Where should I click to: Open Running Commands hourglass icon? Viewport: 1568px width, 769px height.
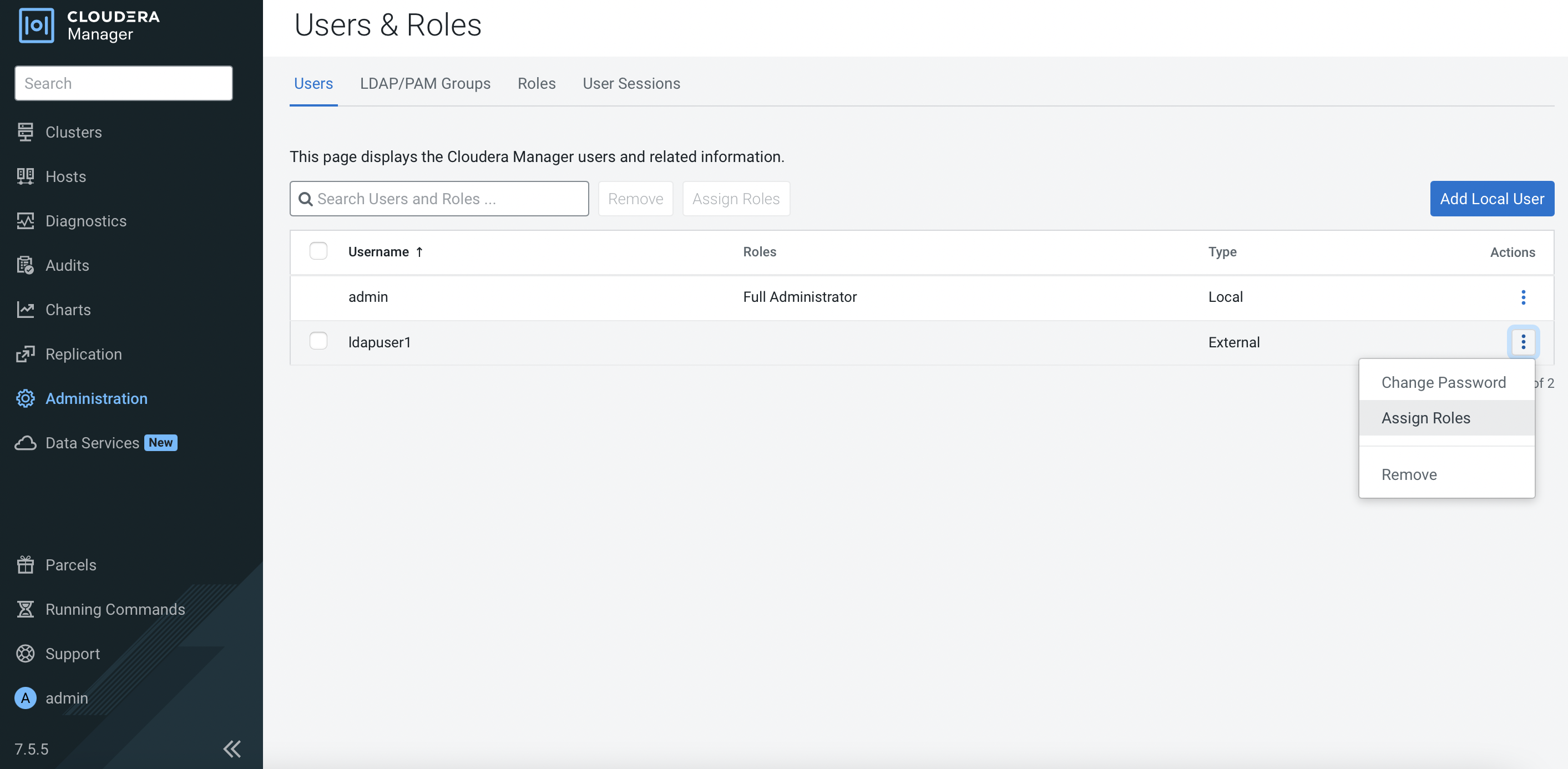(25, 609)
